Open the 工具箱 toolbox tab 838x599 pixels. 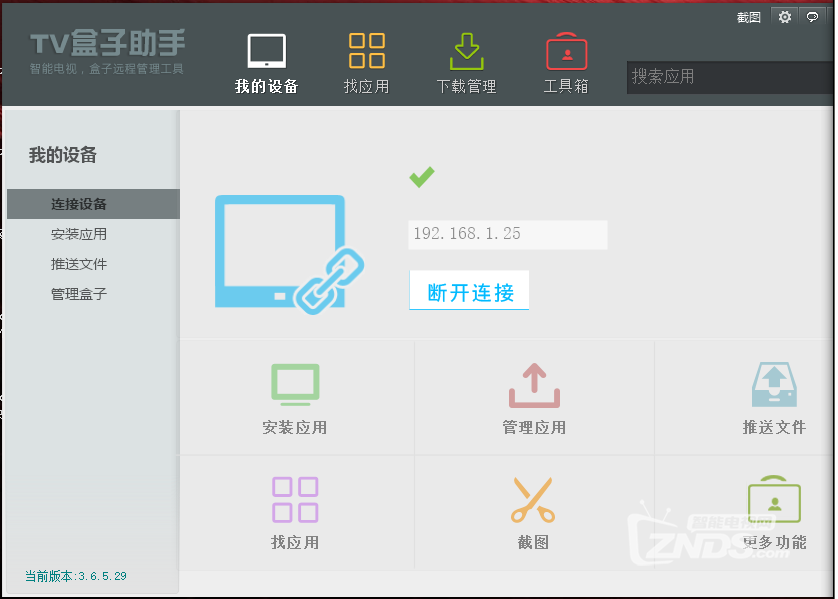coord(567,64)
